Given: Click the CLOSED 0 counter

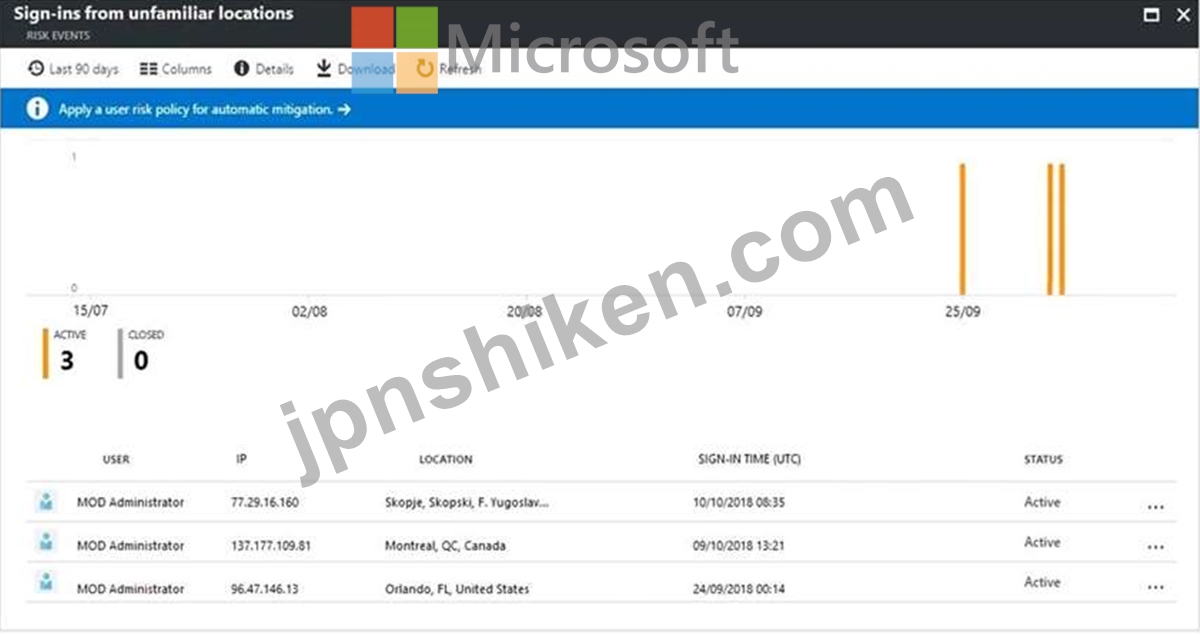Looking at the screenshot, I should (142, 353).
